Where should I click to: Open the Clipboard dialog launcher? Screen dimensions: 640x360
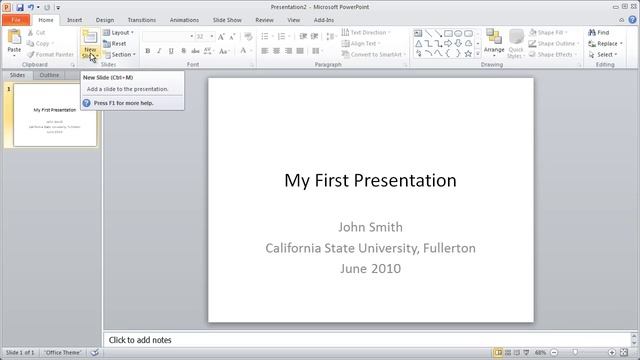(x=73, y=65)
